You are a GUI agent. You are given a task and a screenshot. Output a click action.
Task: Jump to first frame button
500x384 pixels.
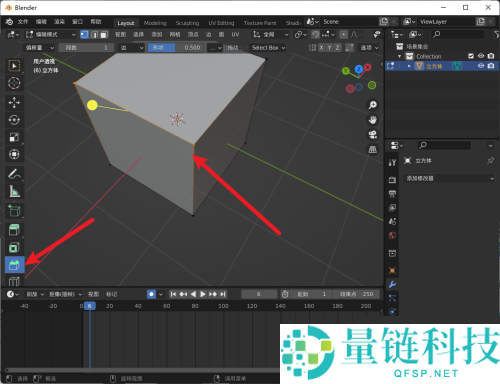[x=173, y=294]
